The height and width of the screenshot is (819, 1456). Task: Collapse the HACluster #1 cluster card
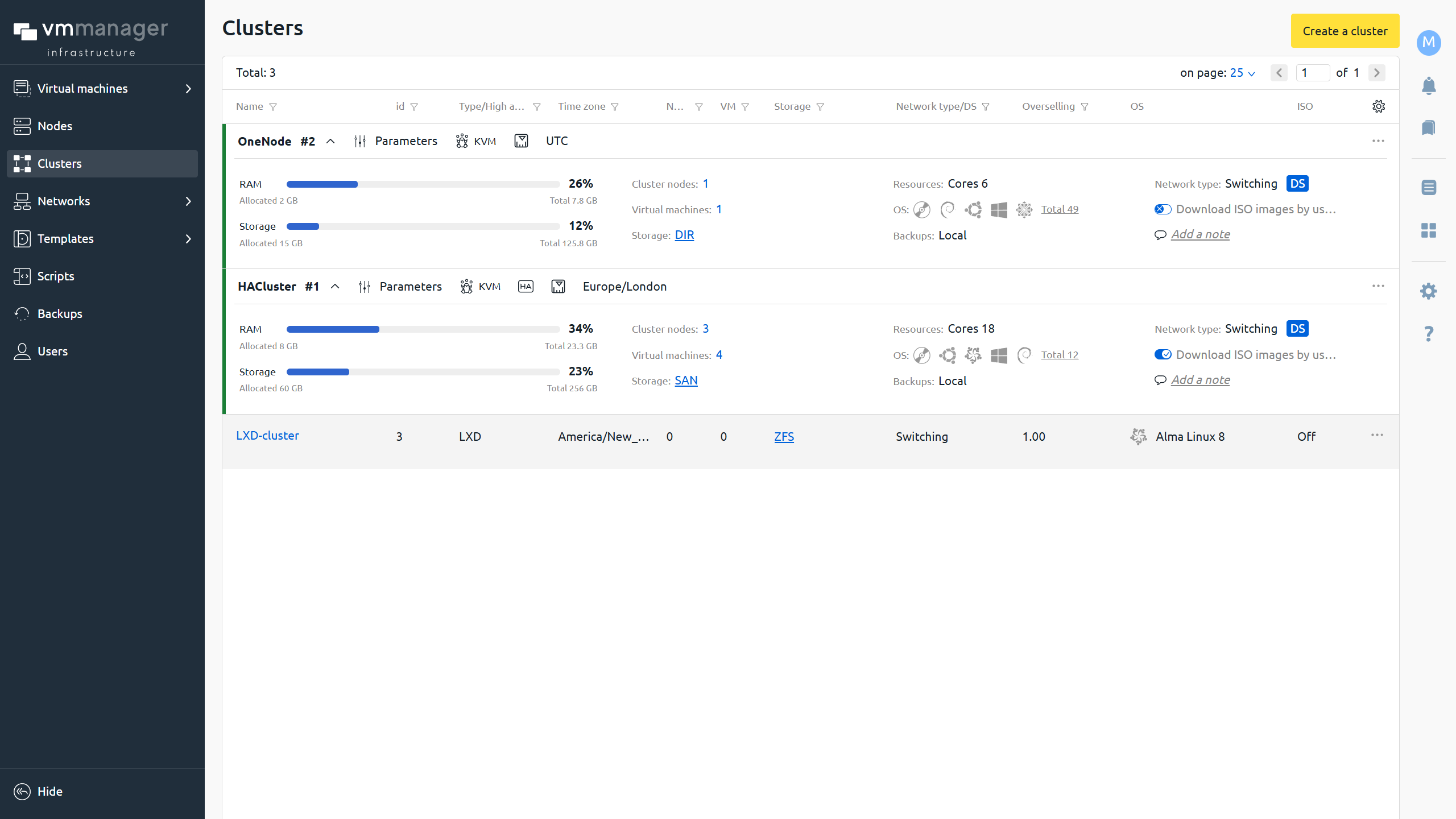[x=335, y=286]
